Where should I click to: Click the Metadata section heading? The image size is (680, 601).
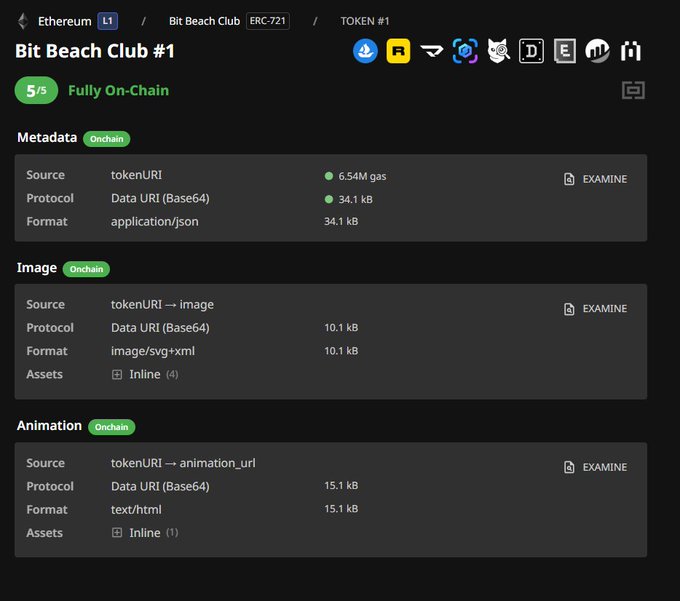coord(47,137)
